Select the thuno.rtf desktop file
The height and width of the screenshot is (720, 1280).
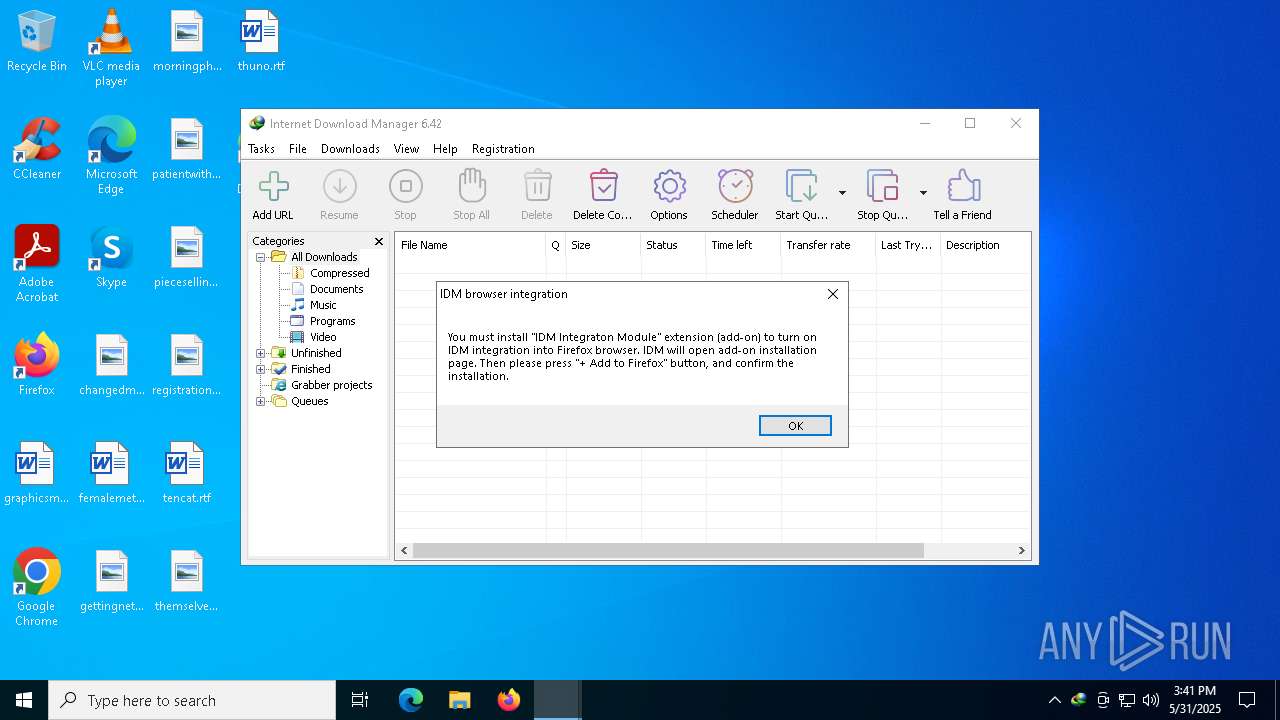tap(261, 42)
